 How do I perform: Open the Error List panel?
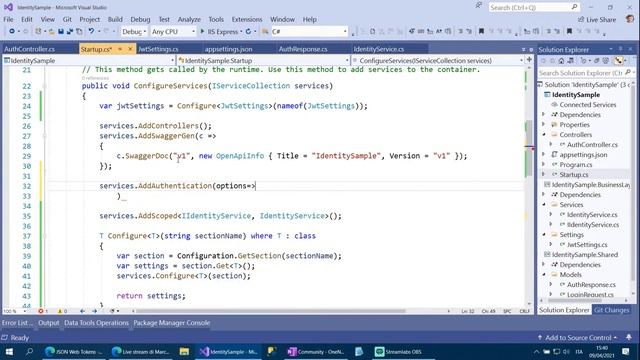pos(16,323)
